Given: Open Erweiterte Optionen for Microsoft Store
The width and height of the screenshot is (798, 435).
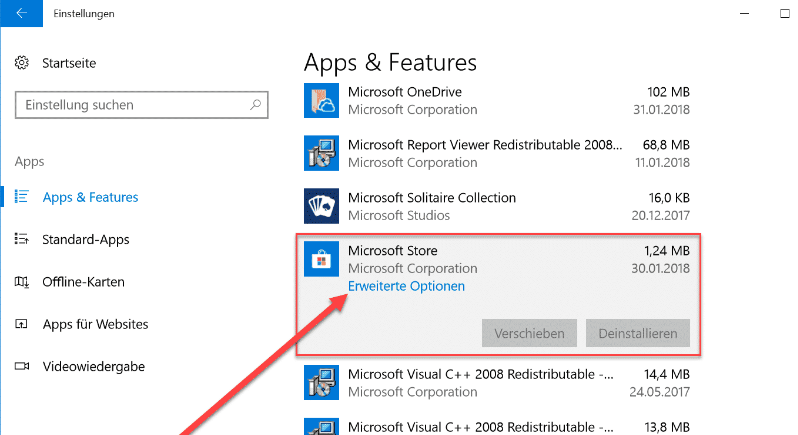Looking at the screenshot, I should 406,286.
